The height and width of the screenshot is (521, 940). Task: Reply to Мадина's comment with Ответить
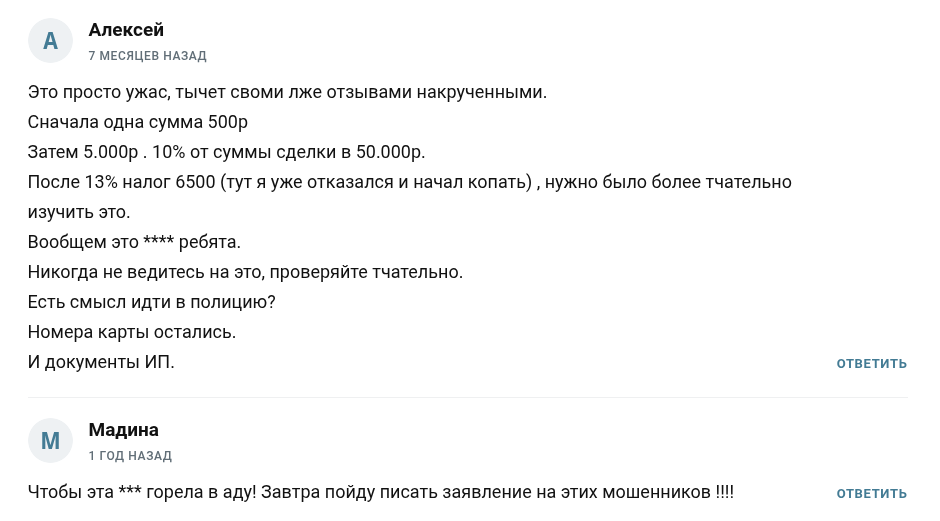tap(871, 494)
